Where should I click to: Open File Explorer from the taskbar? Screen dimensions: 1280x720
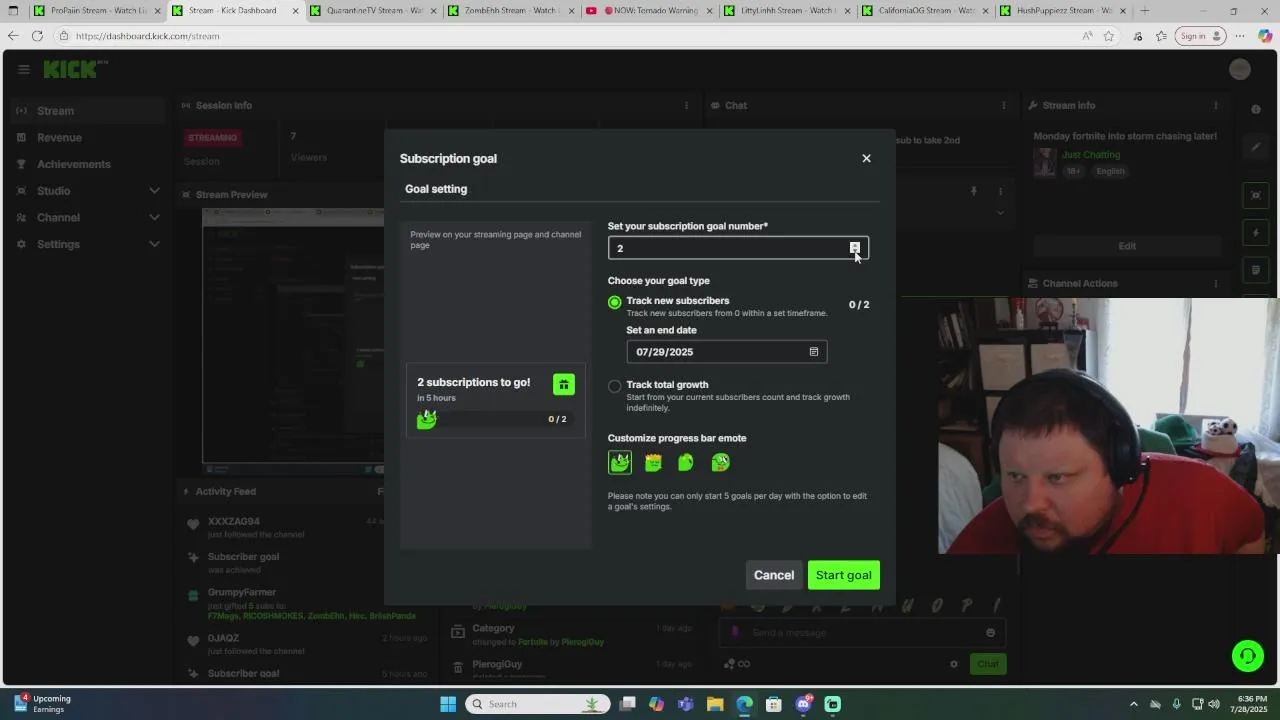715,704
